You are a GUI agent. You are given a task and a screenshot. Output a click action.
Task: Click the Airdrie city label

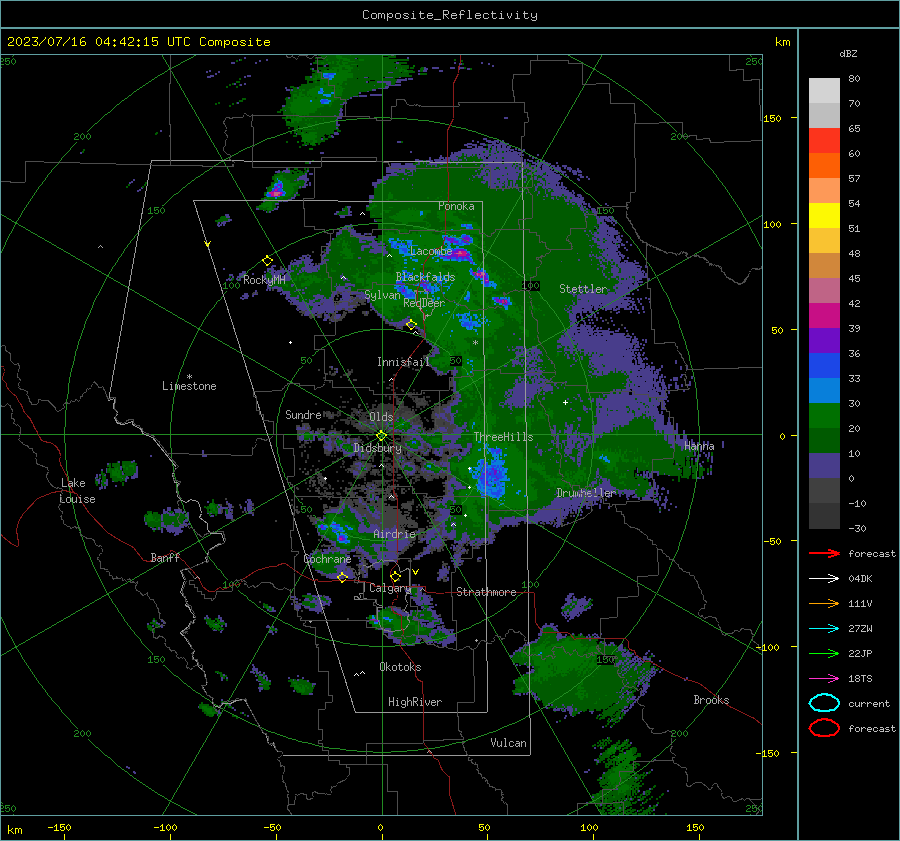(x=394, y=534)
